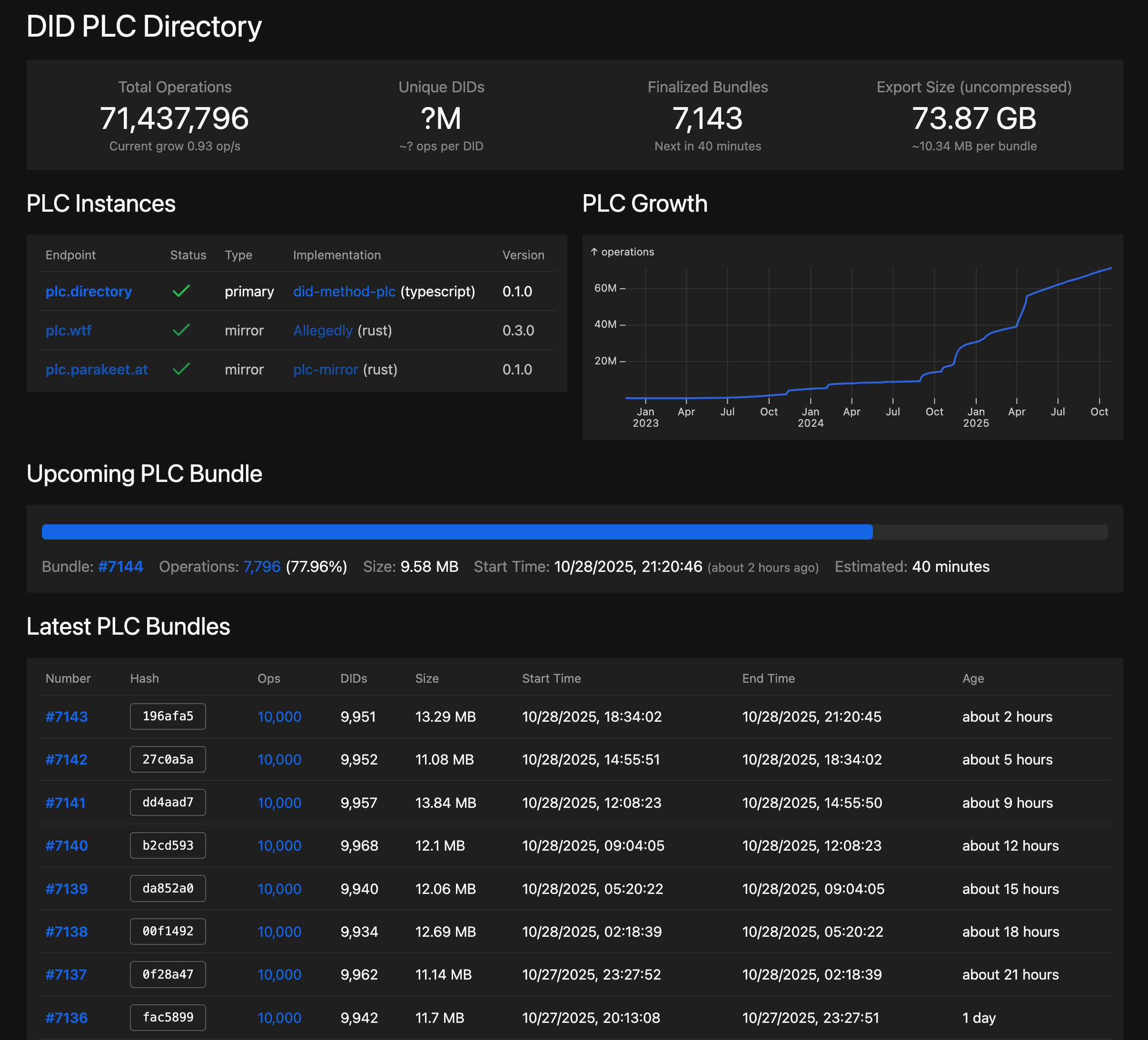Click the upcoming bundle progress bar
Viewport: 1148px width, 1040px height.
pyautogui.click(x=574, y=532)
